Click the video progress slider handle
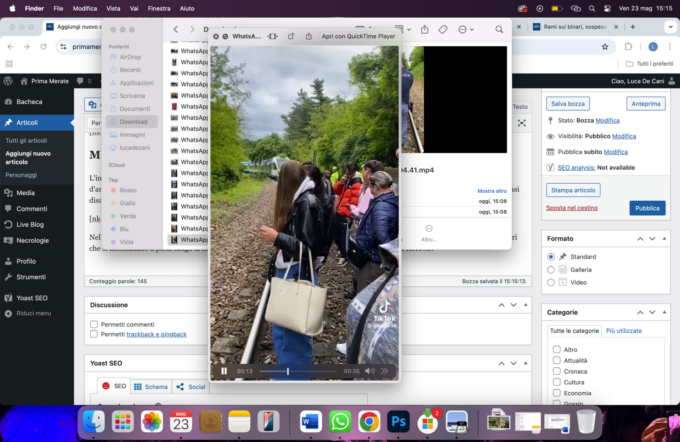The image size is (680, 442). click(288, 371)
